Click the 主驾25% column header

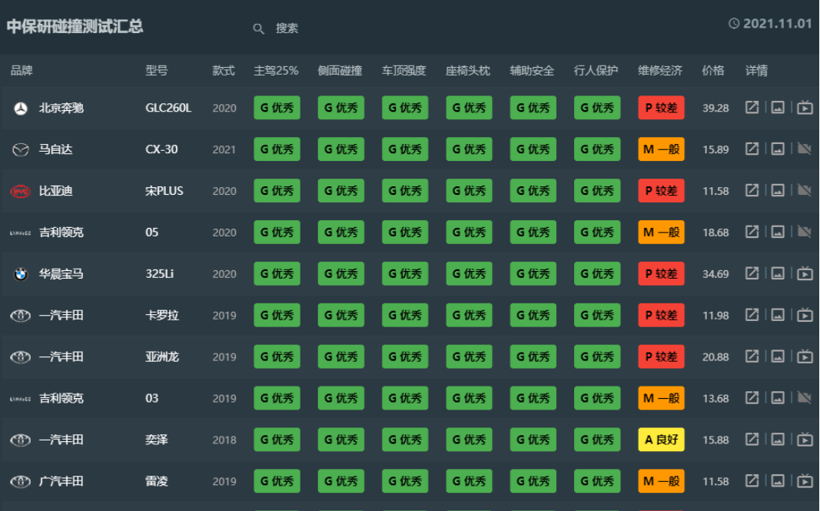click(276, 71)
